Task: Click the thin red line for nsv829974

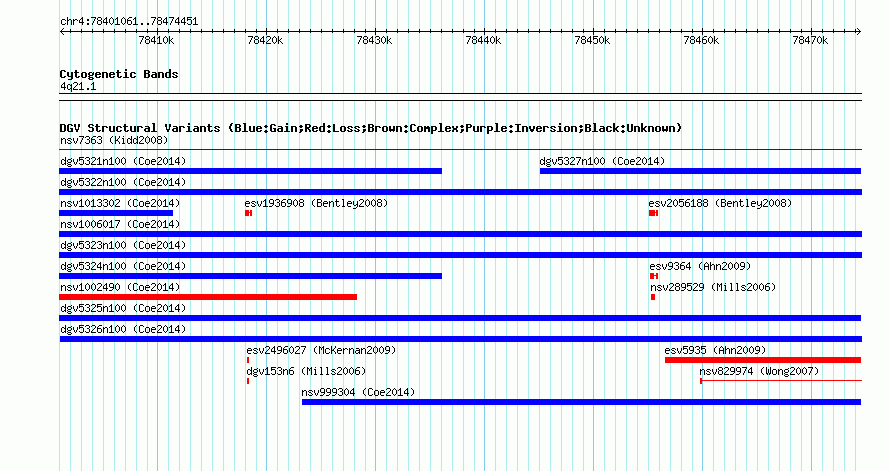Action: (781, 381)
